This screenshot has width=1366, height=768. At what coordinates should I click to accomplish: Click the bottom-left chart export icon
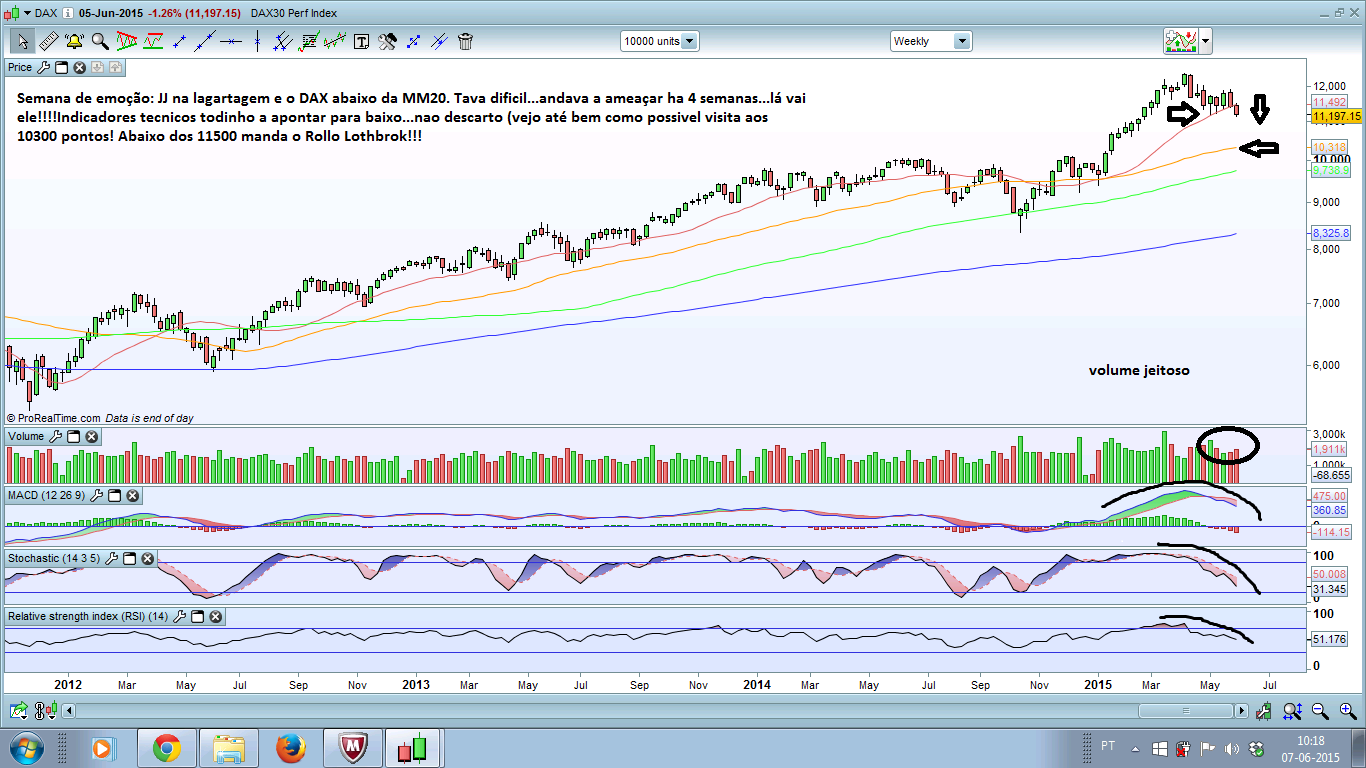pos(19,711)
